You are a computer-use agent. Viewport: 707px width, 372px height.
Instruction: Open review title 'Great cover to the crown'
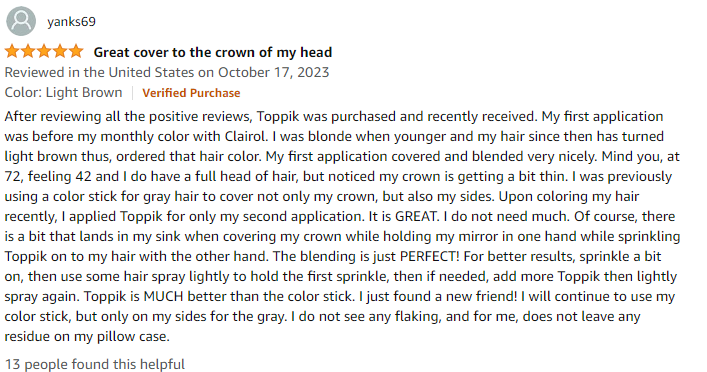pyautogui.click(x=213, y=52)
